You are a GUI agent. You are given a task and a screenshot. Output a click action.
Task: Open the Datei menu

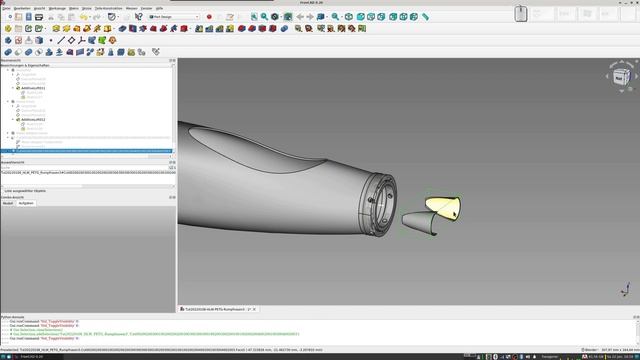(x=6, y=8)
